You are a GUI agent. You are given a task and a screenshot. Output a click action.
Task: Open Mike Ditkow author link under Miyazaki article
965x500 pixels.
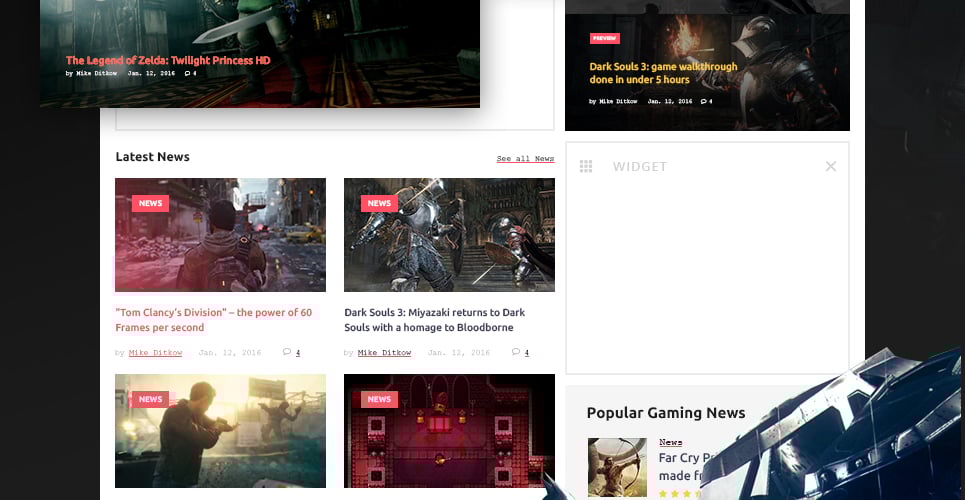(x=384, y=353)
